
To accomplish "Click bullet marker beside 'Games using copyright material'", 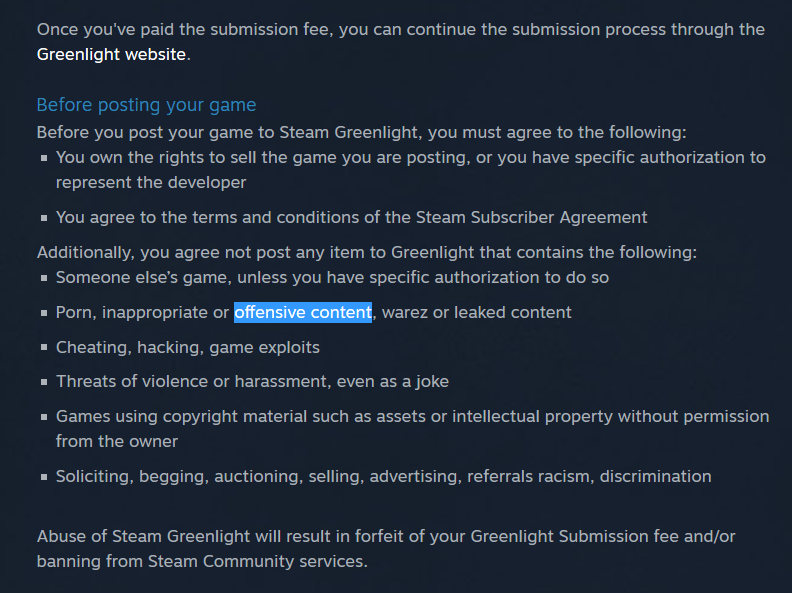I will click(x=44, y=416).
